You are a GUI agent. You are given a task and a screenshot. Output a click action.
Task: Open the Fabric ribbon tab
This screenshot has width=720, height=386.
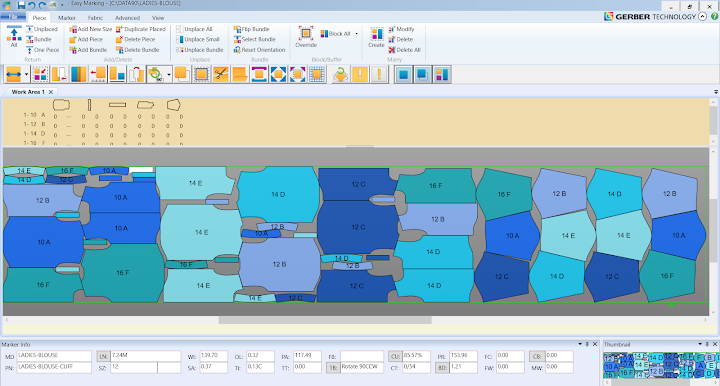[95, 18]
